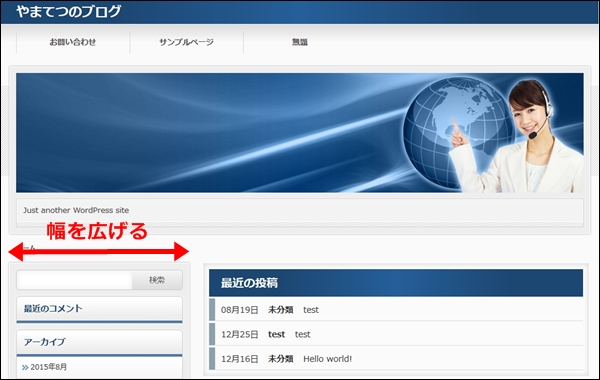600x380 pixels.
Task: Click the 12月16日 date text
Action: [x=240, y=359]
